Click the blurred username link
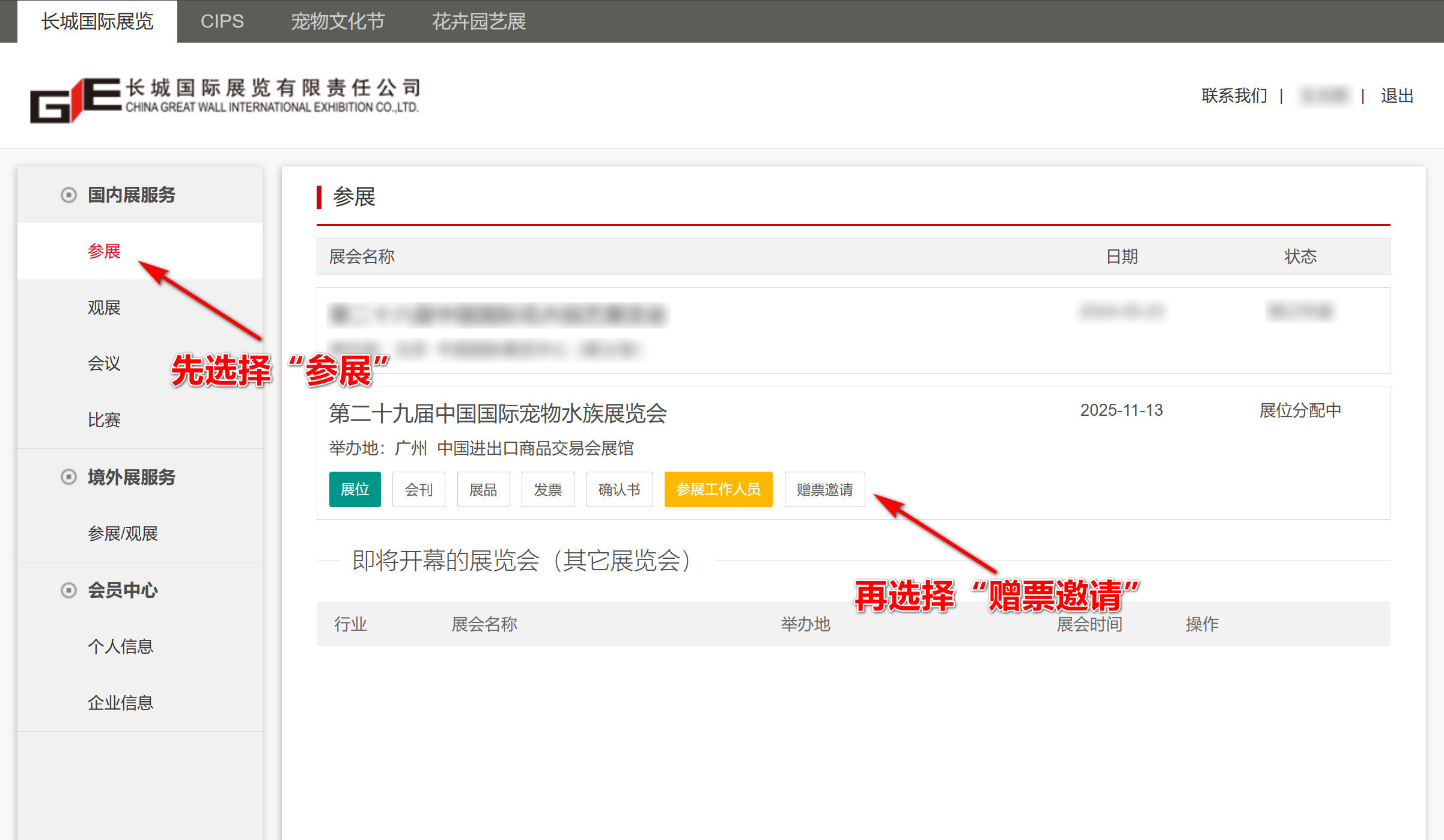 point(1324,96)
